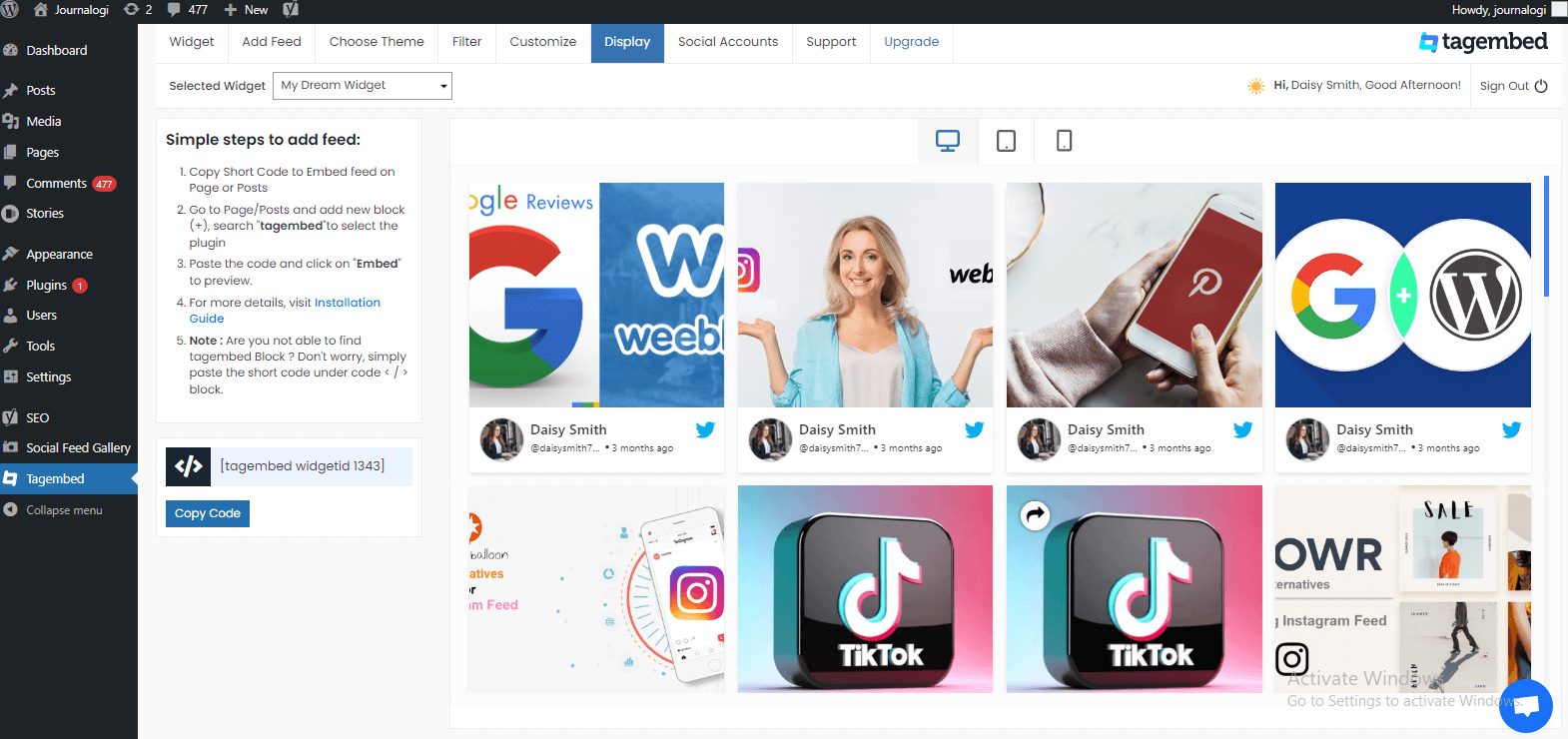1568x739 pixels.
Task: Open the Customize tab
Action: [x=543, y=42]
